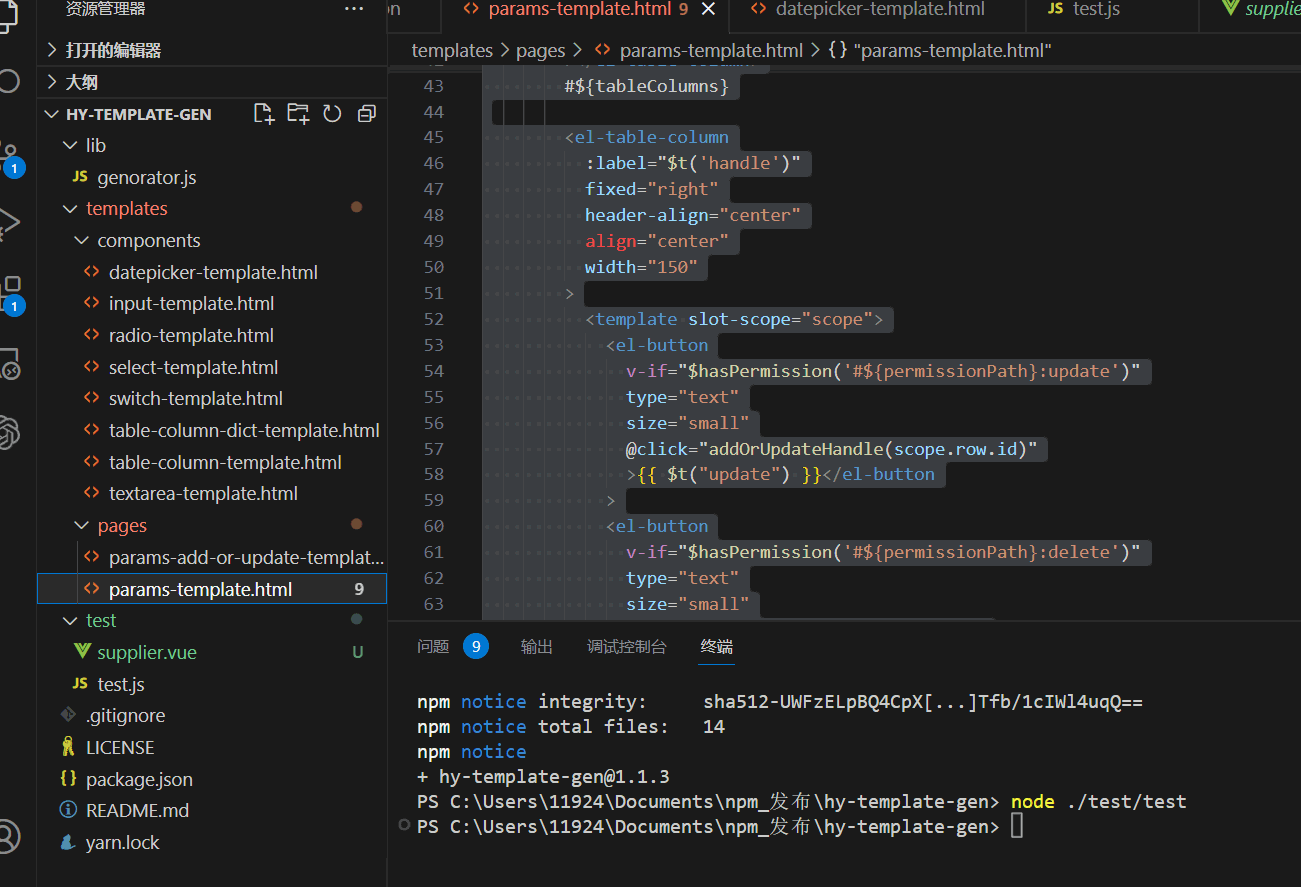Viewport: 1301px width, 887px height.
Task: Switch to the test.js editor tab
Action: 1097,9
